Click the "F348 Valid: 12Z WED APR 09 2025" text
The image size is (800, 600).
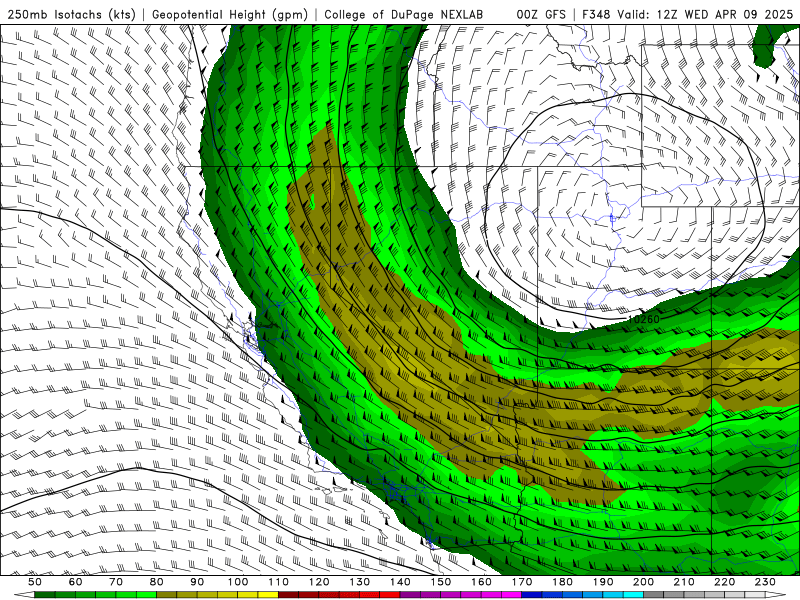[687, 14]
